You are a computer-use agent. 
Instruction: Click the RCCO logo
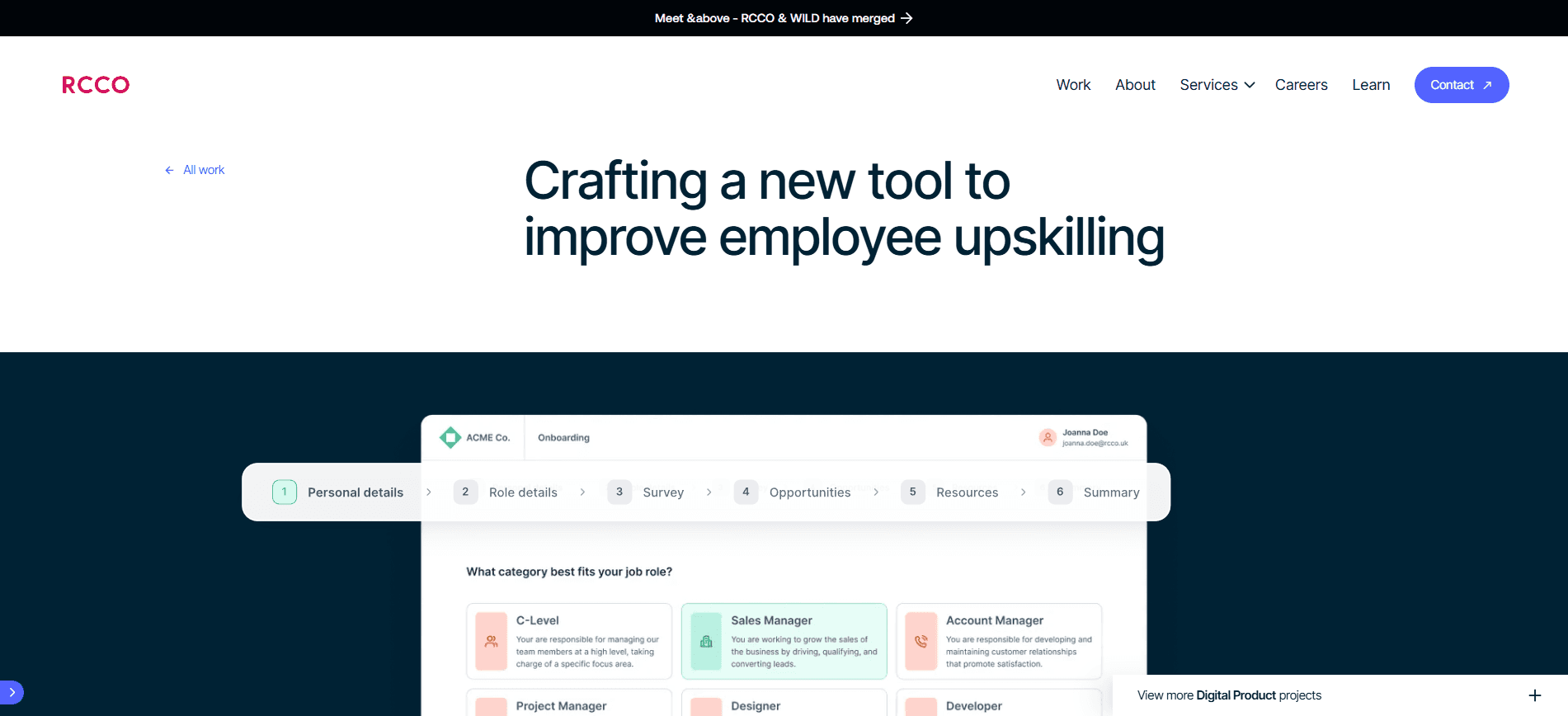click(96, 85)
